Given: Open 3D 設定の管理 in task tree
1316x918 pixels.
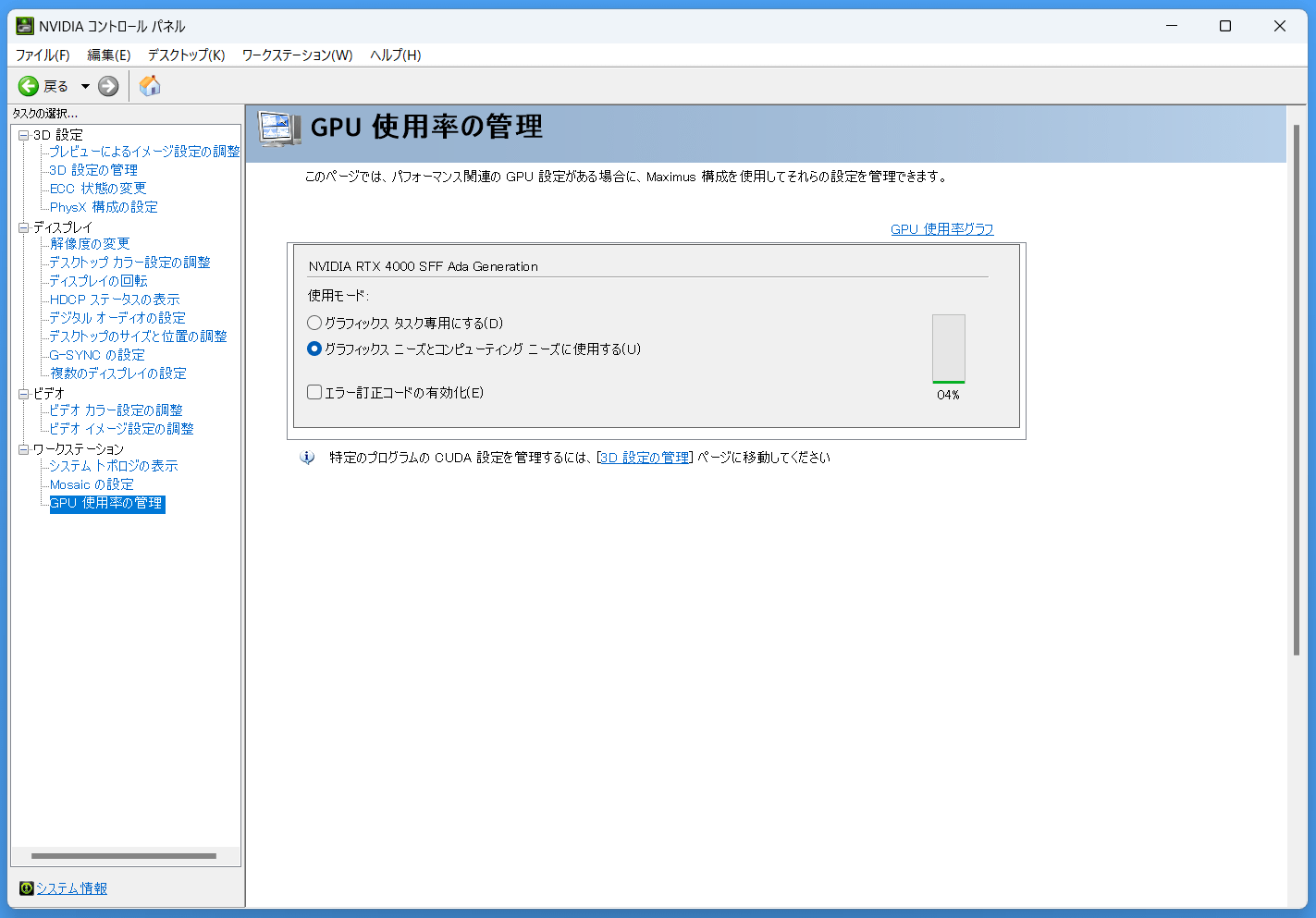Looking at the screenshot, I should coord(93,170).
